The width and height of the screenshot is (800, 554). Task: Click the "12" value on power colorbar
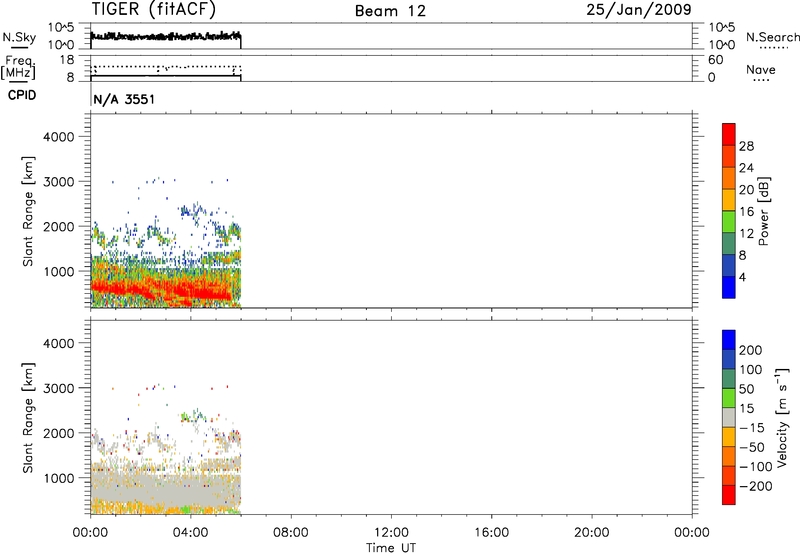point(746,234)
